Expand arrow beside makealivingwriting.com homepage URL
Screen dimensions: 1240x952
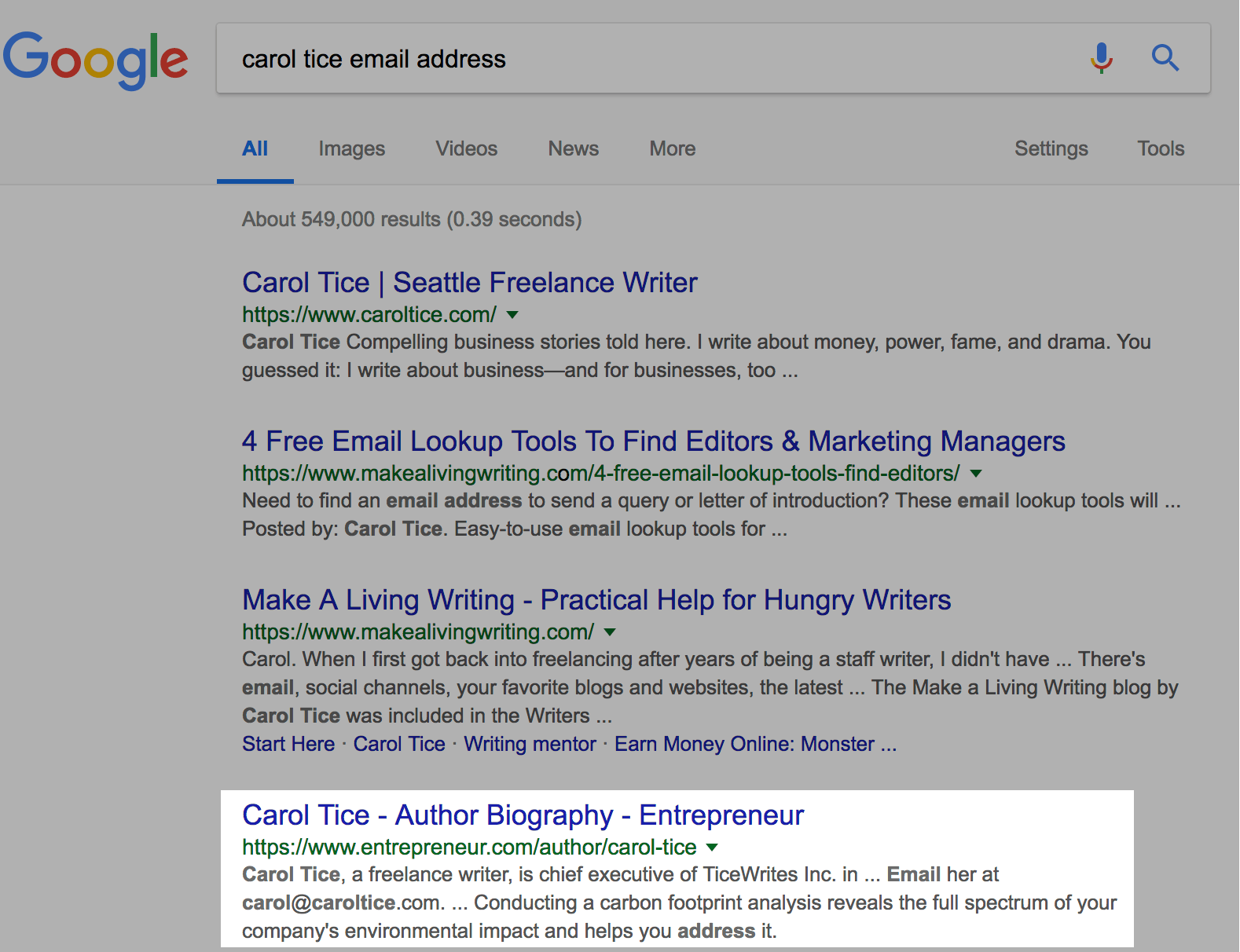[611, 632]
